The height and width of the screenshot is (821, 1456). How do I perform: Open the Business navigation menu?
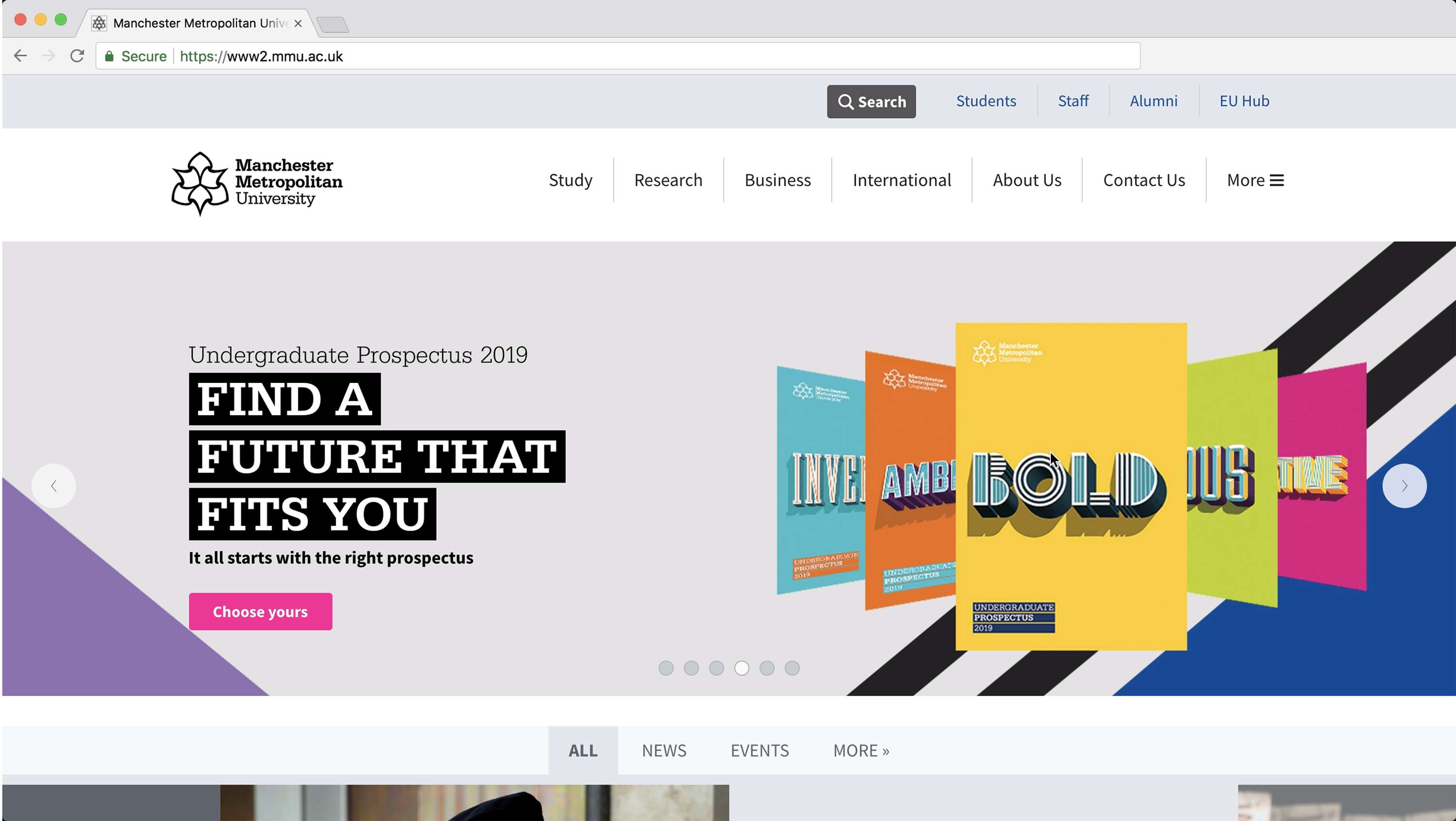[x=777, y=180]
